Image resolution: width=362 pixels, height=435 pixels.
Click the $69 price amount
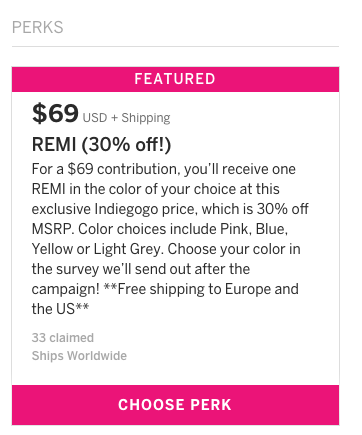tap(55, 113)
